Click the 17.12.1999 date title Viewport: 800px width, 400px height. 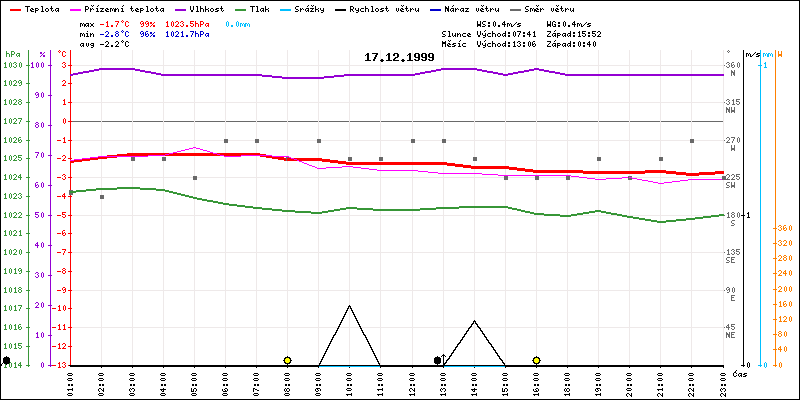(x=399, y=58)
